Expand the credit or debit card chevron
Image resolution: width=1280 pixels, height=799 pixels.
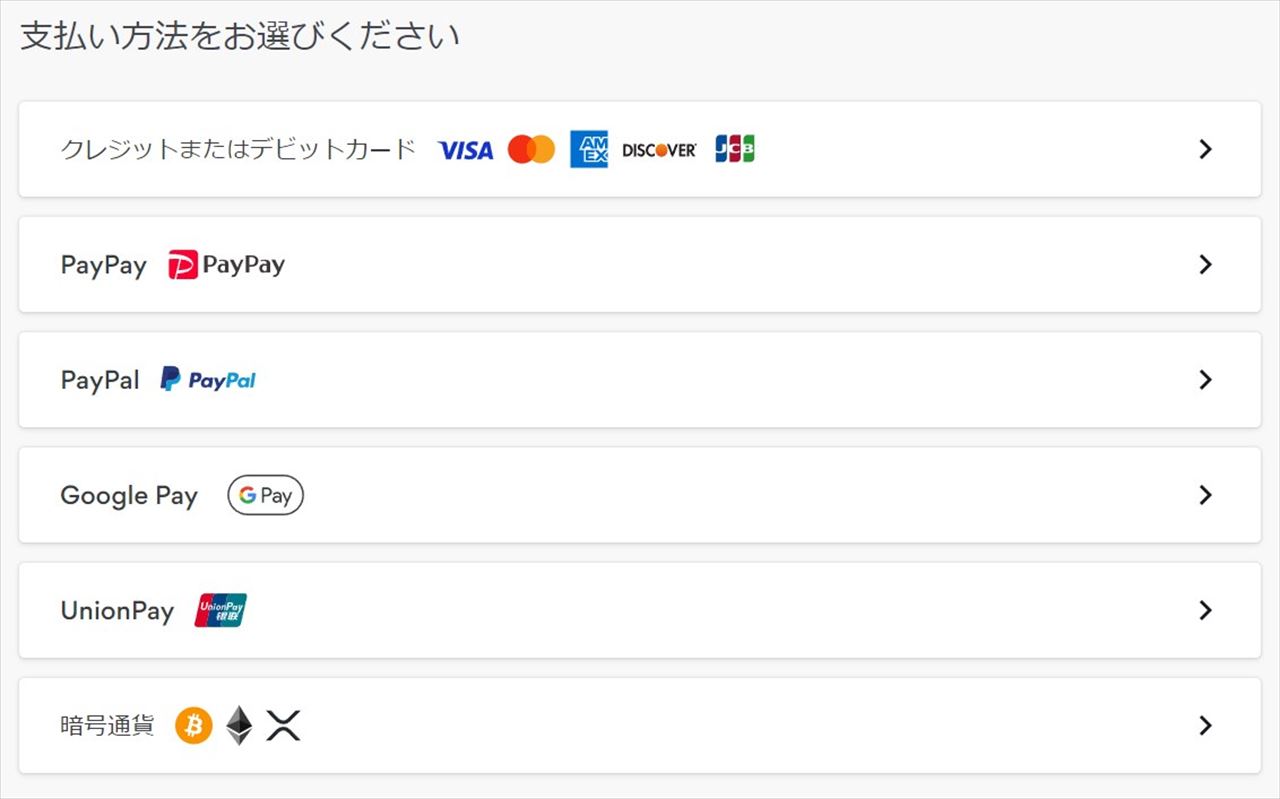point(1205,149)
